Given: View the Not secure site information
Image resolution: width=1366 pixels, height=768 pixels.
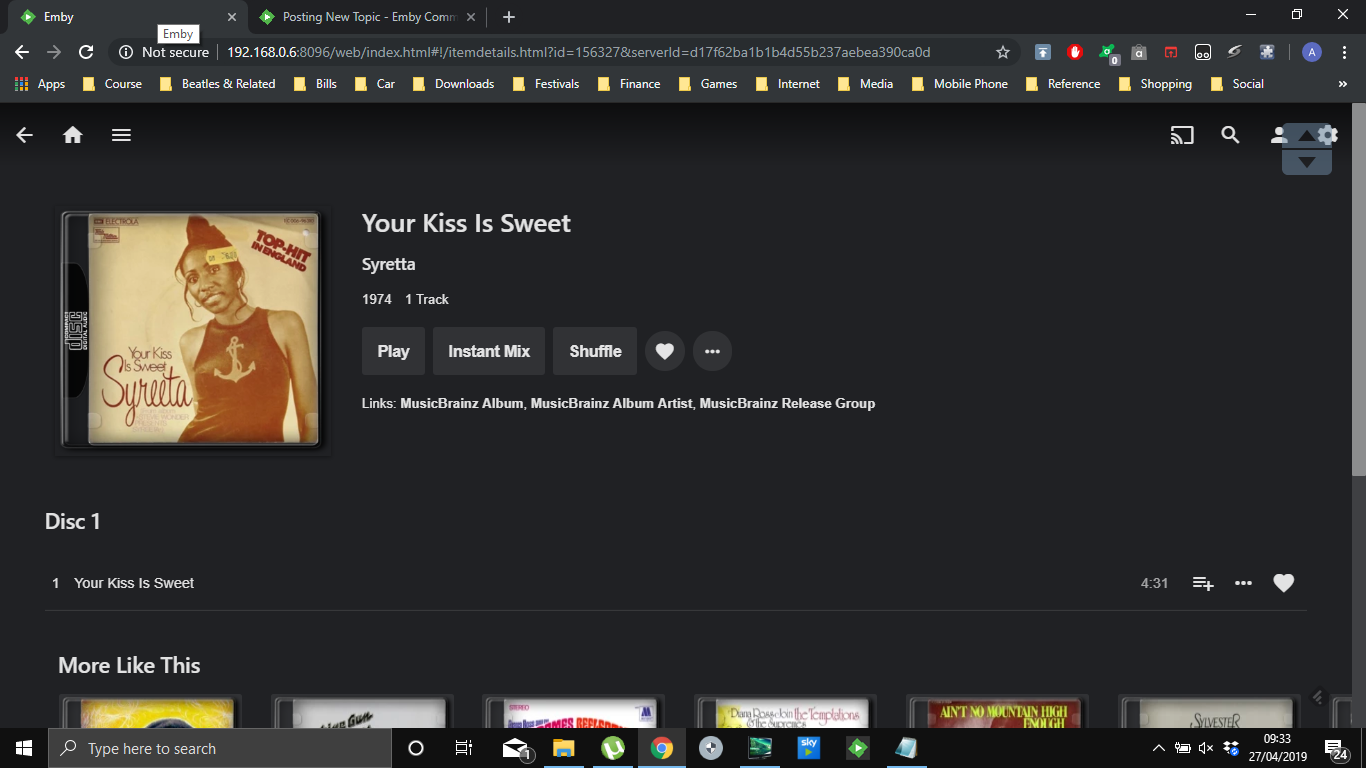Looking at the screenshot, I should (165, 52).
